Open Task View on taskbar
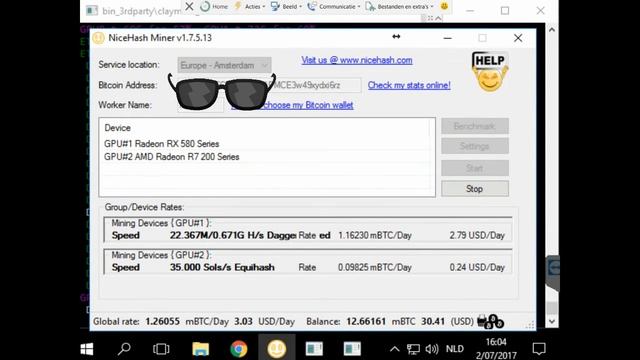The image size is (640, 360). (161, 349)
